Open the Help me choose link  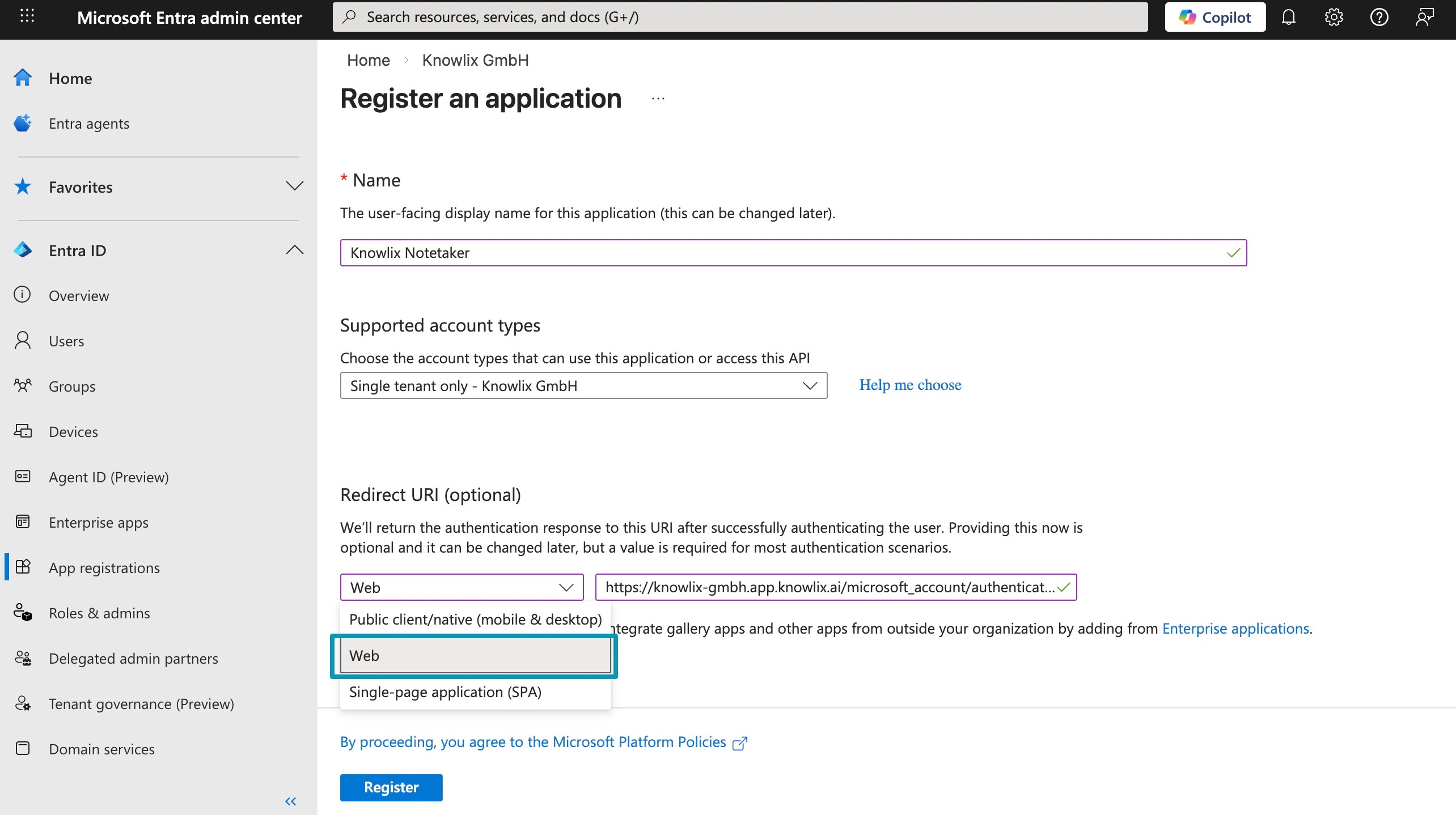click(x=909, y=385)
